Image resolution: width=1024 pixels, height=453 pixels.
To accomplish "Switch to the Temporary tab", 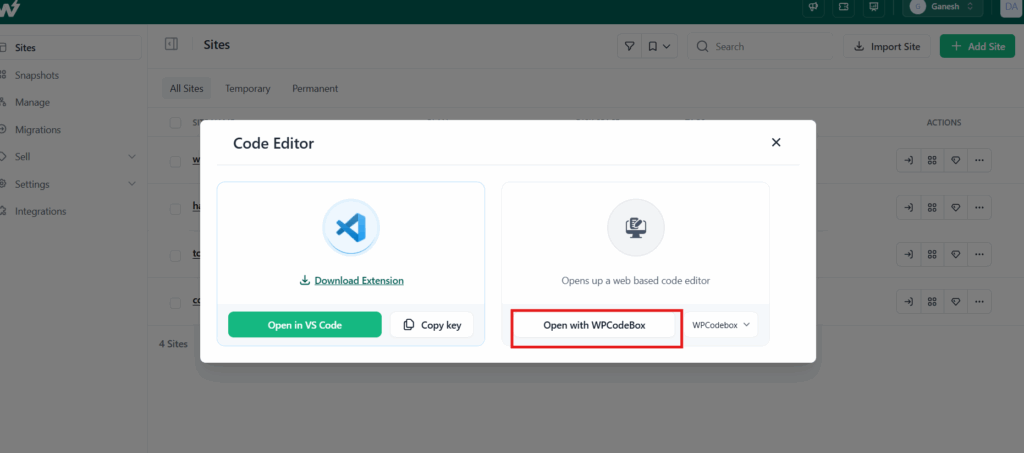I will pos(248,88).
